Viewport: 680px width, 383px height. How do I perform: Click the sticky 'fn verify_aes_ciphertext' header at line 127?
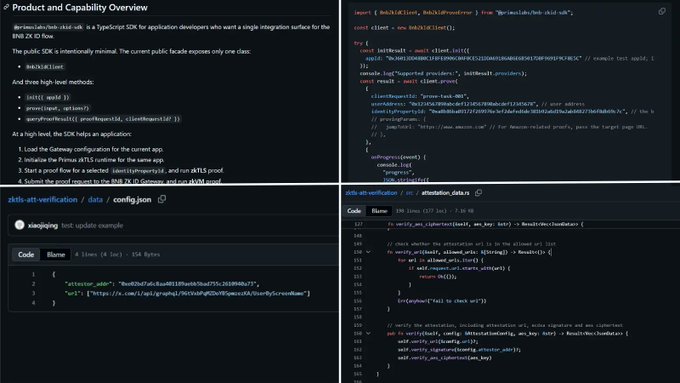pos(485,224)
